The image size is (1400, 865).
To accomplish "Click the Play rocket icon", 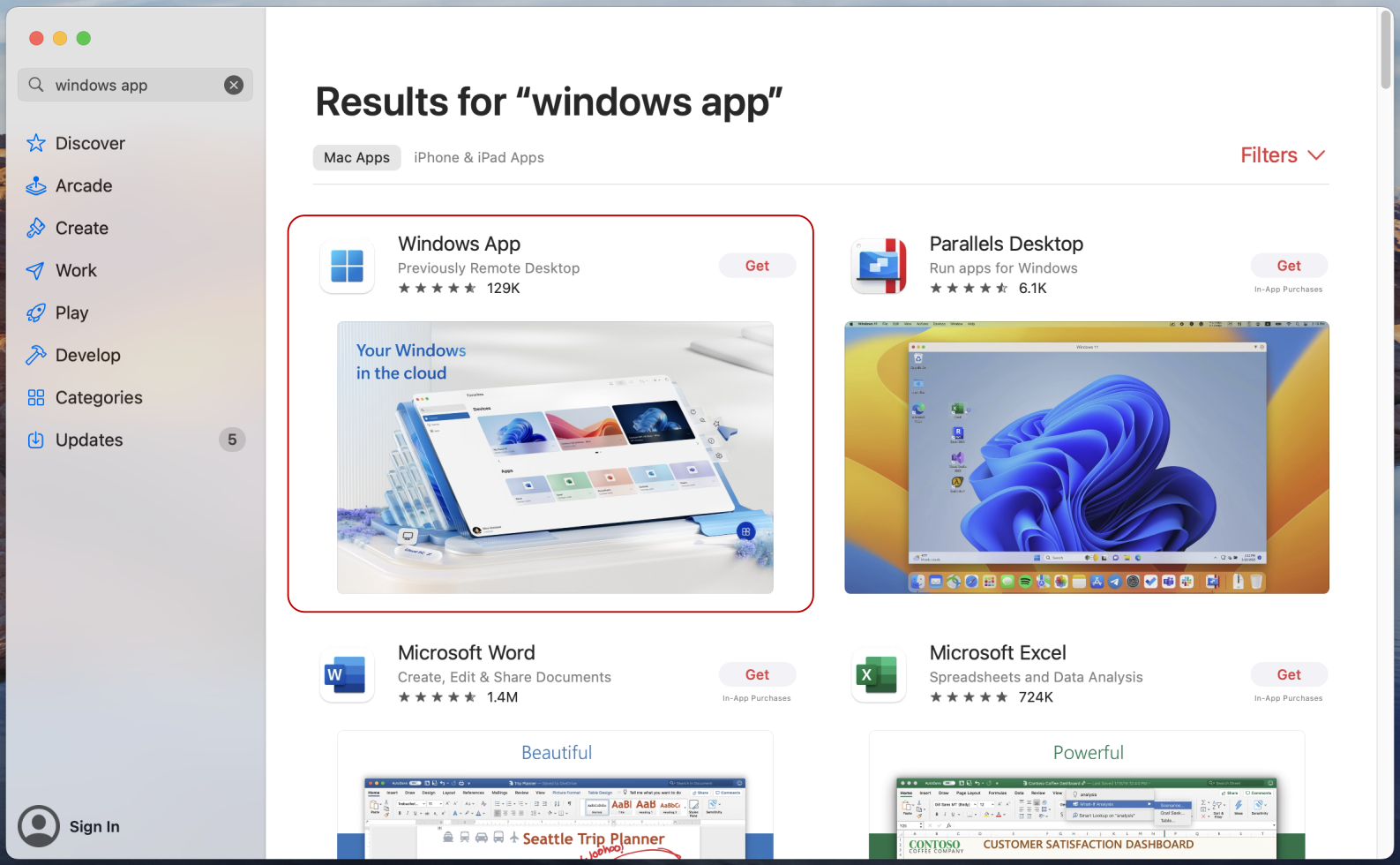I will pos(36,312).
